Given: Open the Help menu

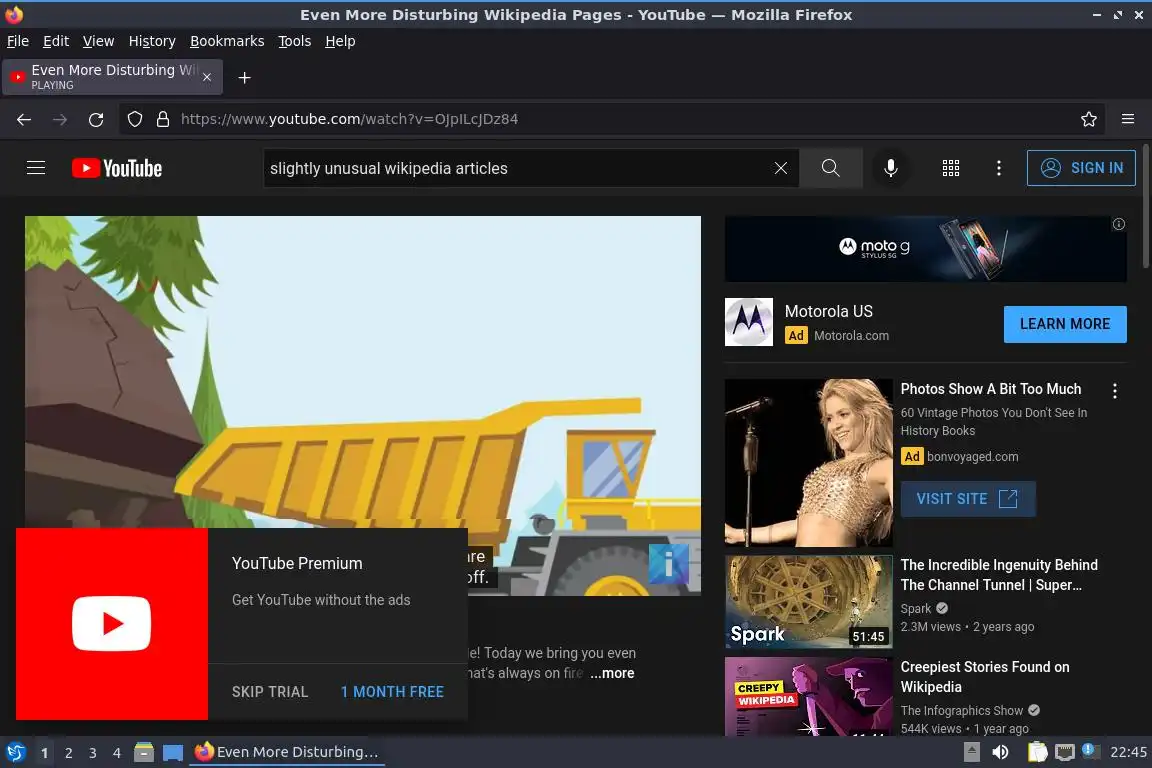Looking at the screenshot, I should [x=340, y=41].
